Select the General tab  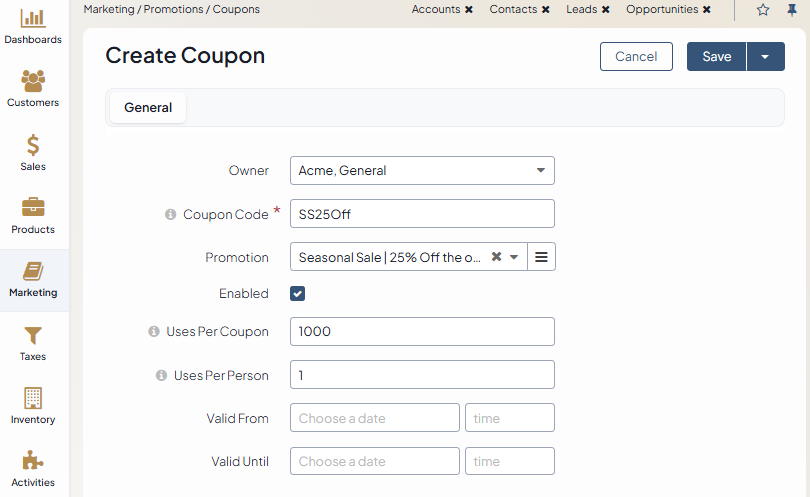point(148,108)
